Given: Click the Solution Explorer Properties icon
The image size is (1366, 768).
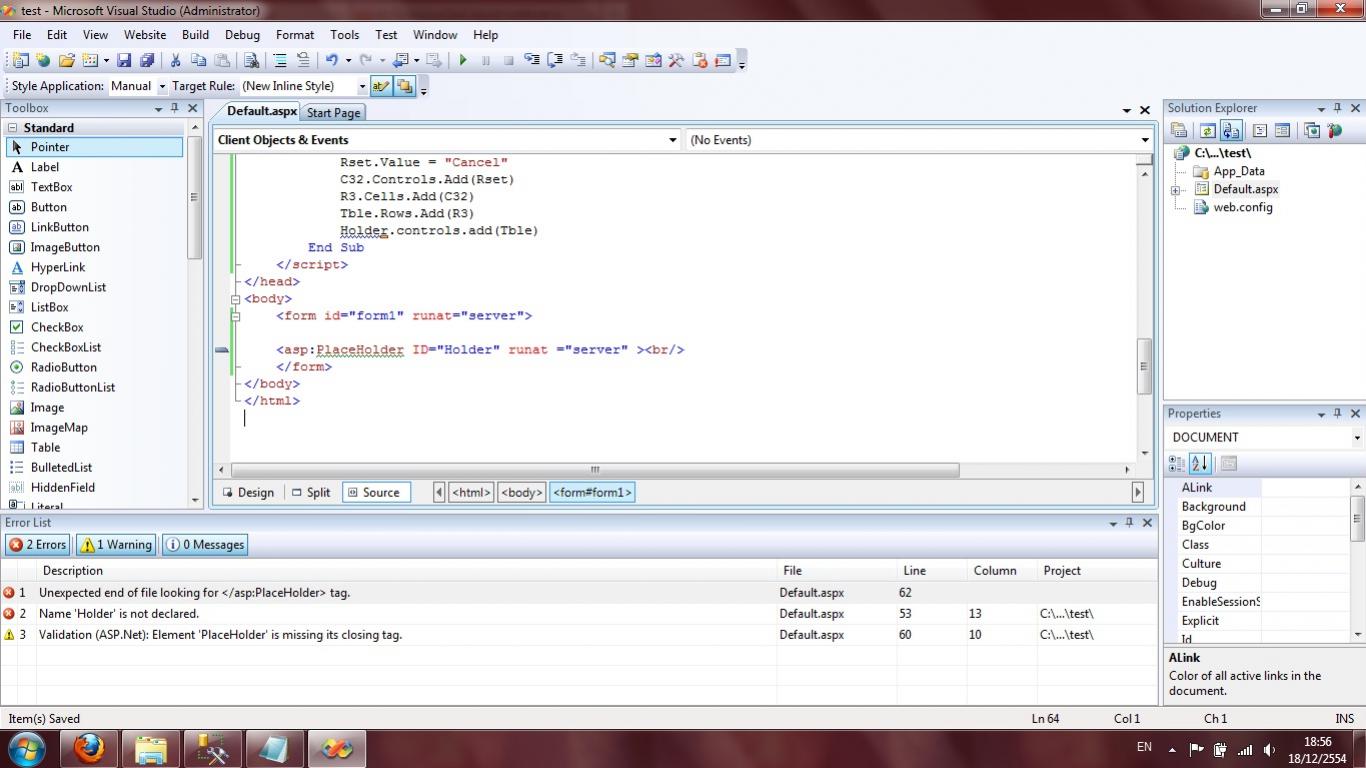Looking at the screenshot, I should (x=1179, y=131).
